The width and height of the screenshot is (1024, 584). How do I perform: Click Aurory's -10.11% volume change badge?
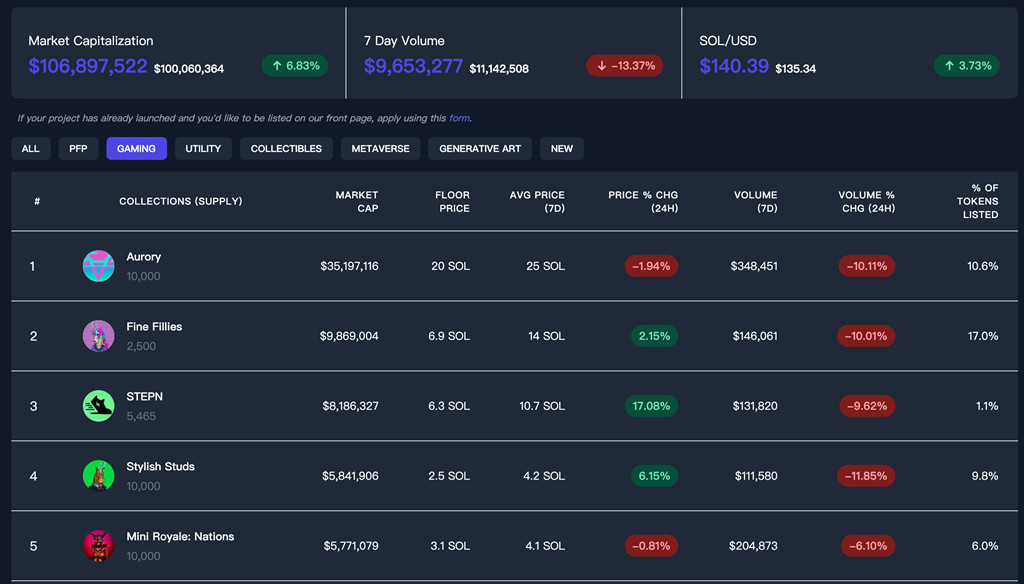pyautogui.click(x=867, y=266)
